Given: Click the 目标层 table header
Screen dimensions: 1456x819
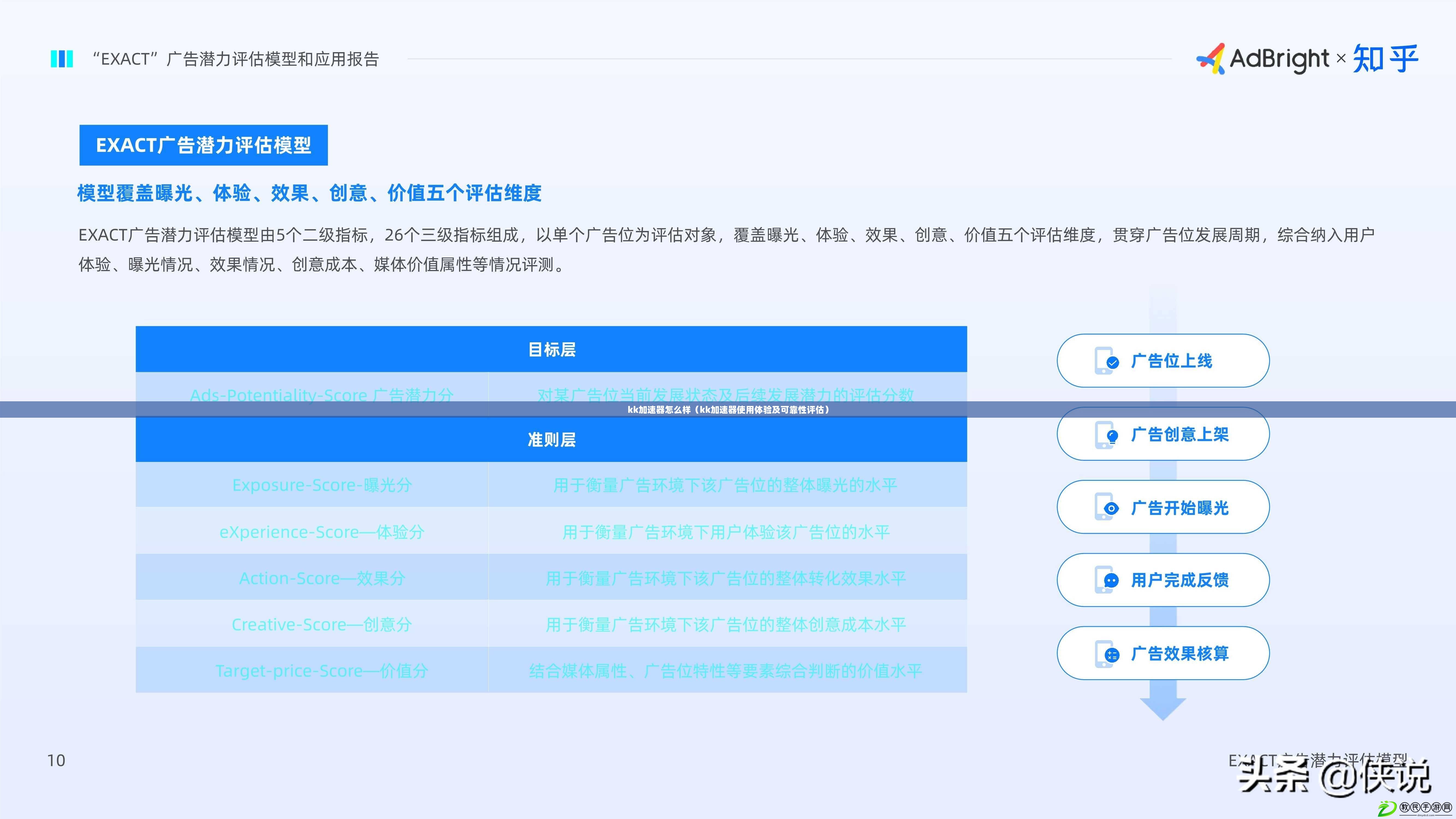Looking at the screenshot, I should coord(551,349).
